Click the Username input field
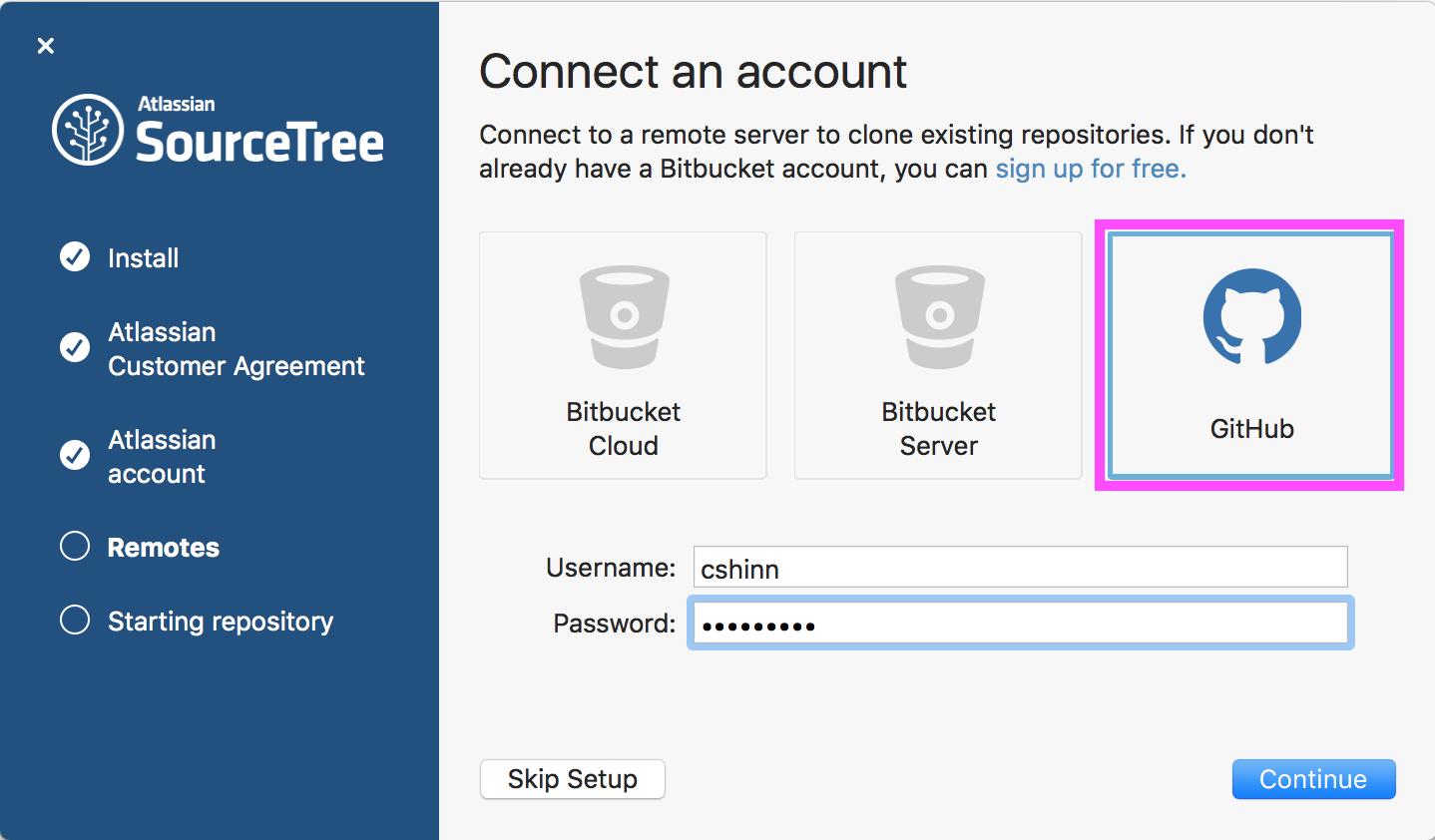 1020,567
